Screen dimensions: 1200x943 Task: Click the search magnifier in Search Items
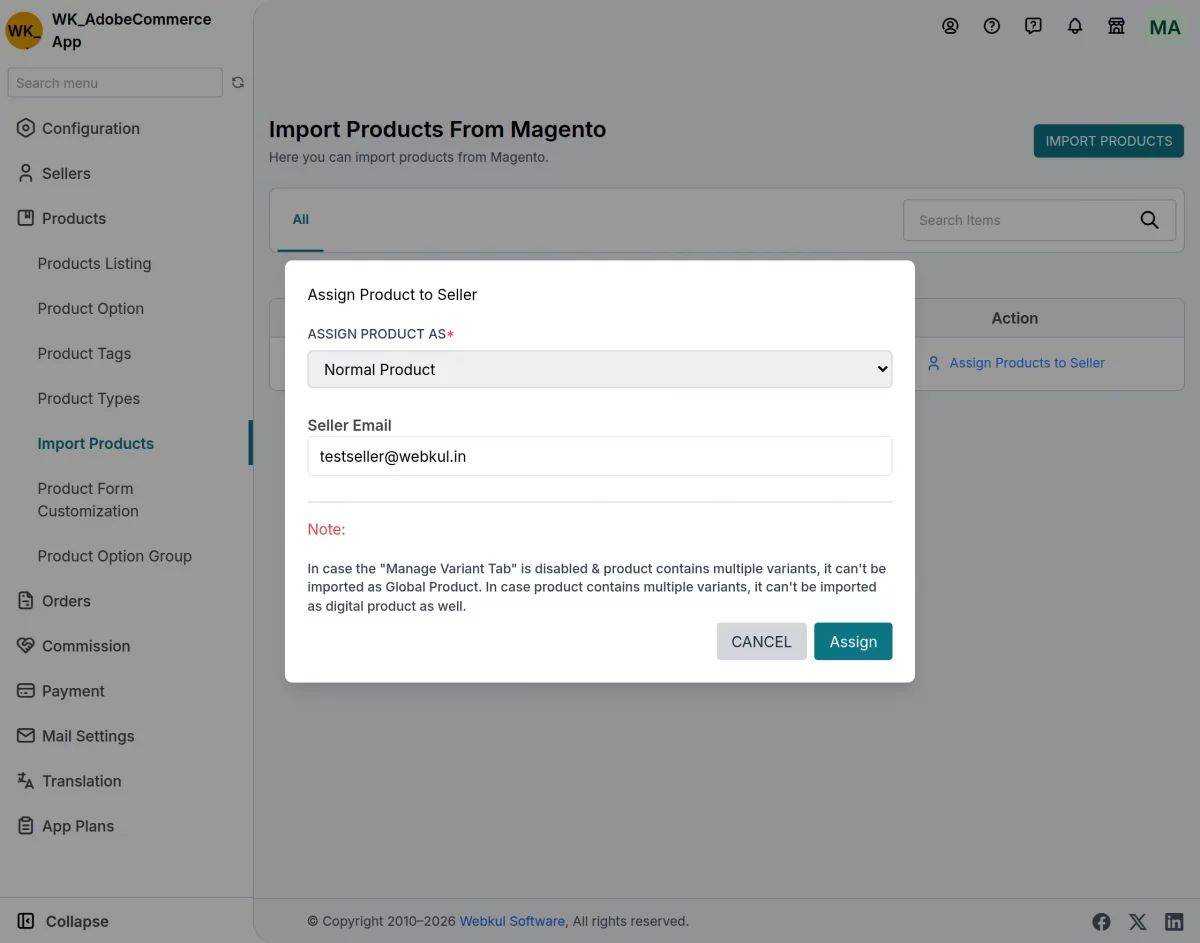coord(1148,219)
